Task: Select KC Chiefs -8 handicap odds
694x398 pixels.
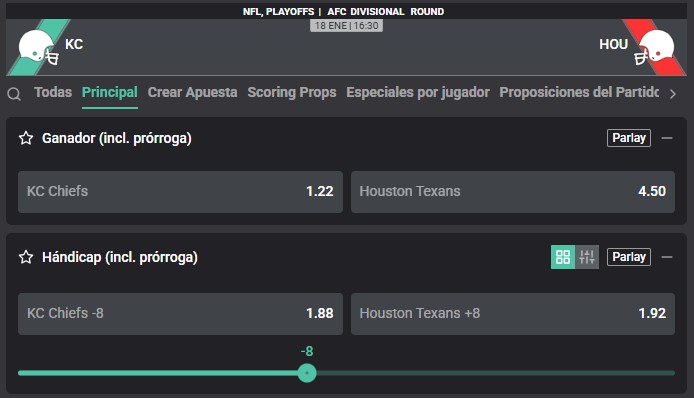Action: pos(180,313)
